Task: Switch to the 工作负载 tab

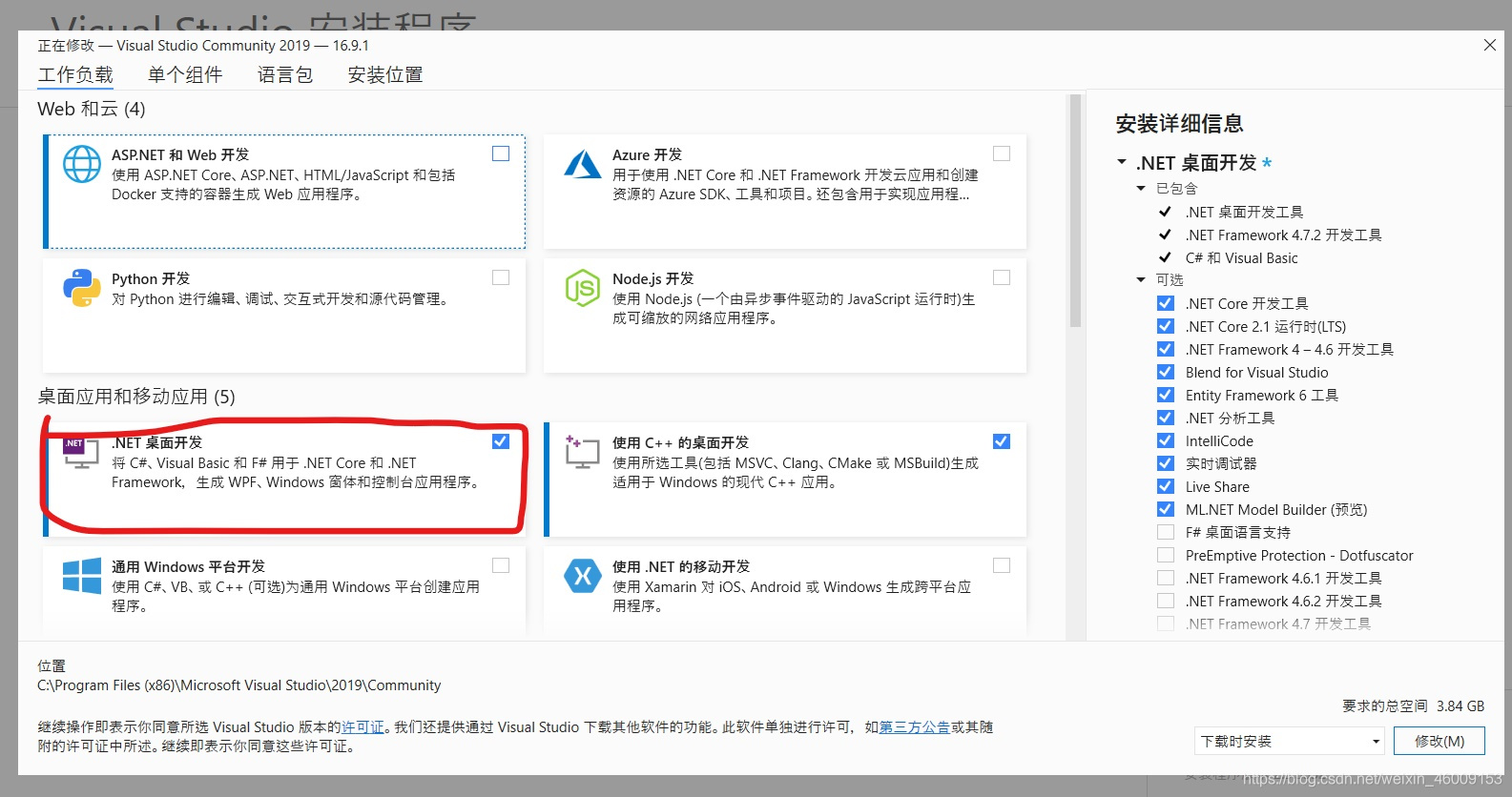Action: [x=75, y=74]
